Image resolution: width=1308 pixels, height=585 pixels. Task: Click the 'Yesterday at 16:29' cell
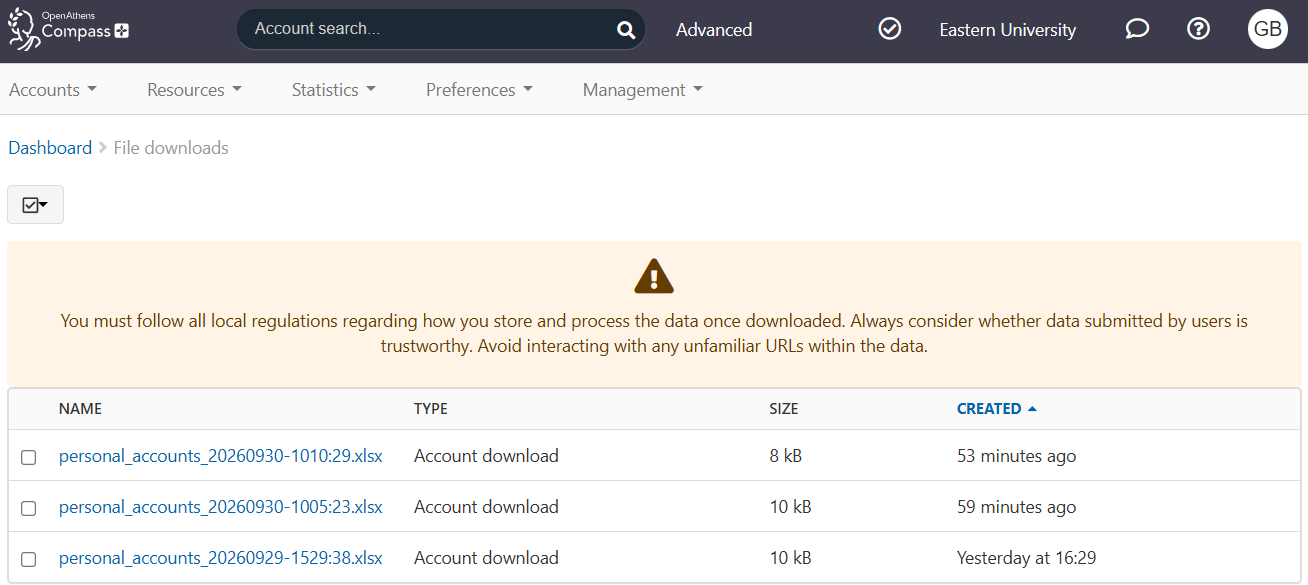[x=1027, y=558]
